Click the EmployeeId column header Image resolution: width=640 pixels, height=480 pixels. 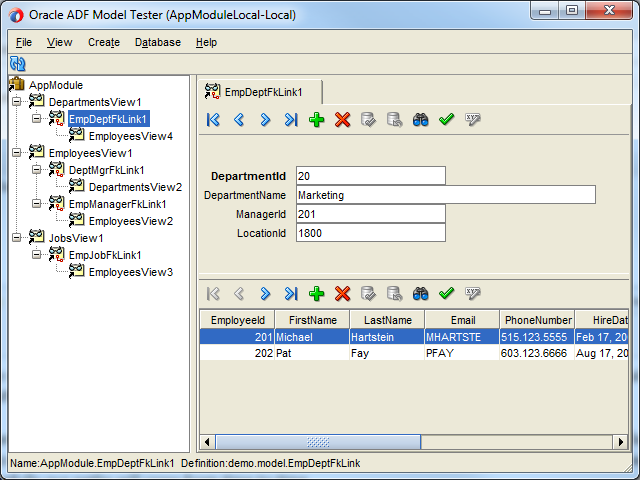pyautogui.click(x=238, y=320)
